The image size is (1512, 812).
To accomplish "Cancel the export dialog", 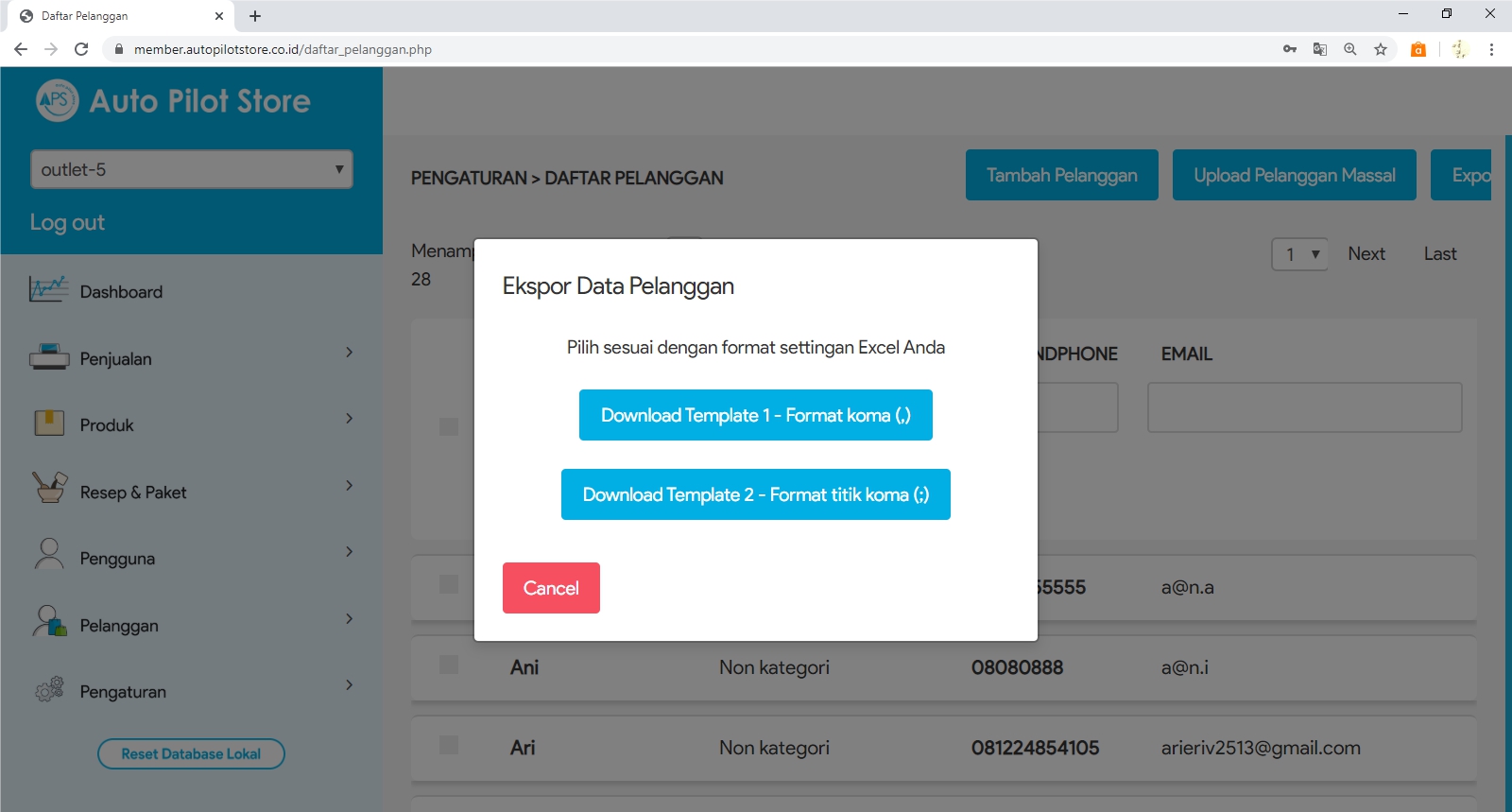I will click(x=551, y=588).
